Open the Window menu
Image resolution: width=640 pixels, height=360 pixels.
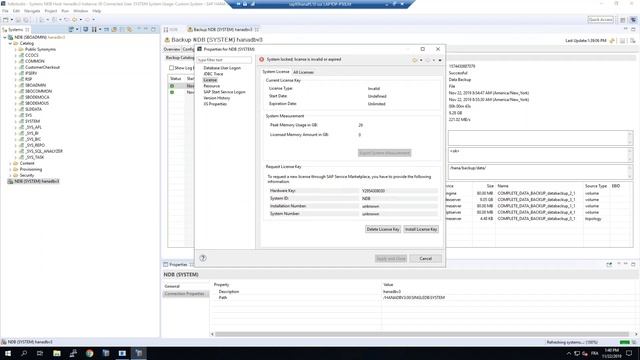tap(80, 11)
